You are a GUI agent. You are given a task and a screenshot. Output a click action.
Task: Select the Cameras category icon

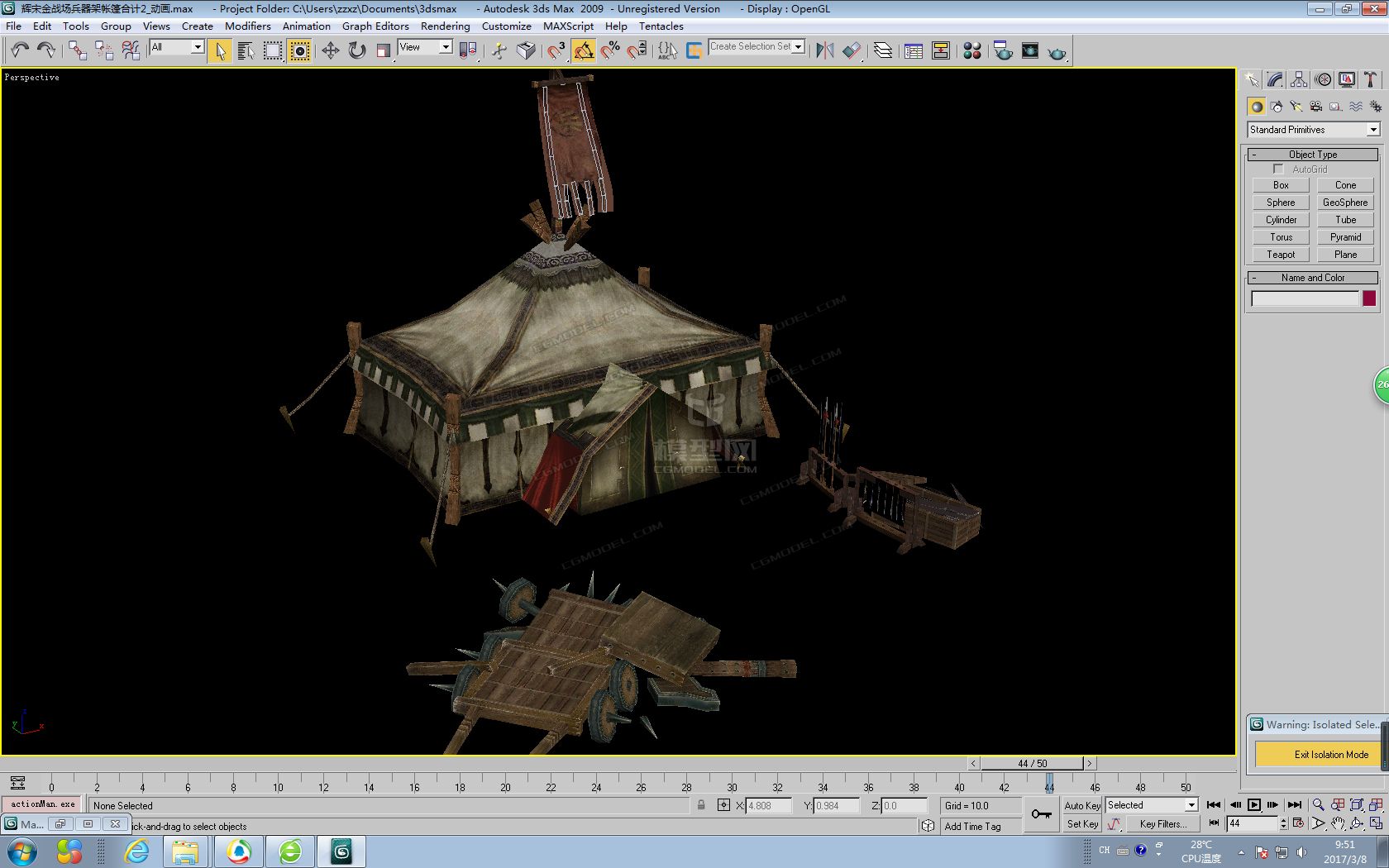point(1316,107)
